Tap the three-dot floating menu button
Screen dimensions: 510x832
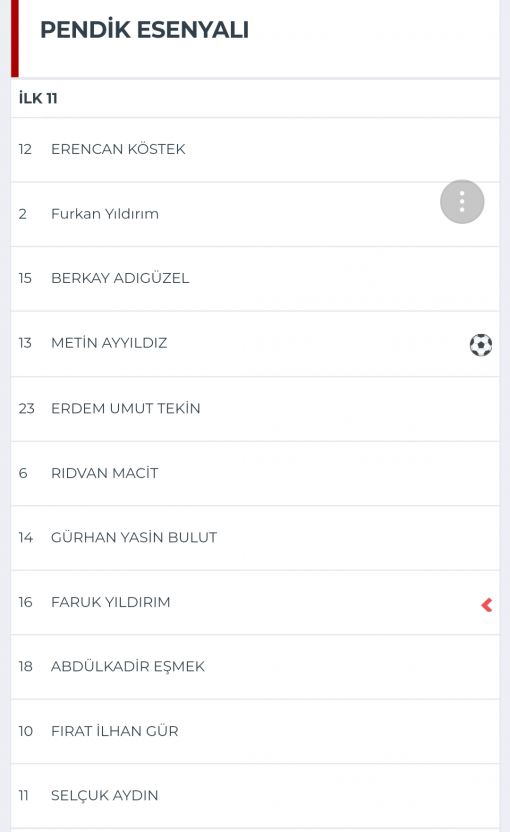click(462, 202)
